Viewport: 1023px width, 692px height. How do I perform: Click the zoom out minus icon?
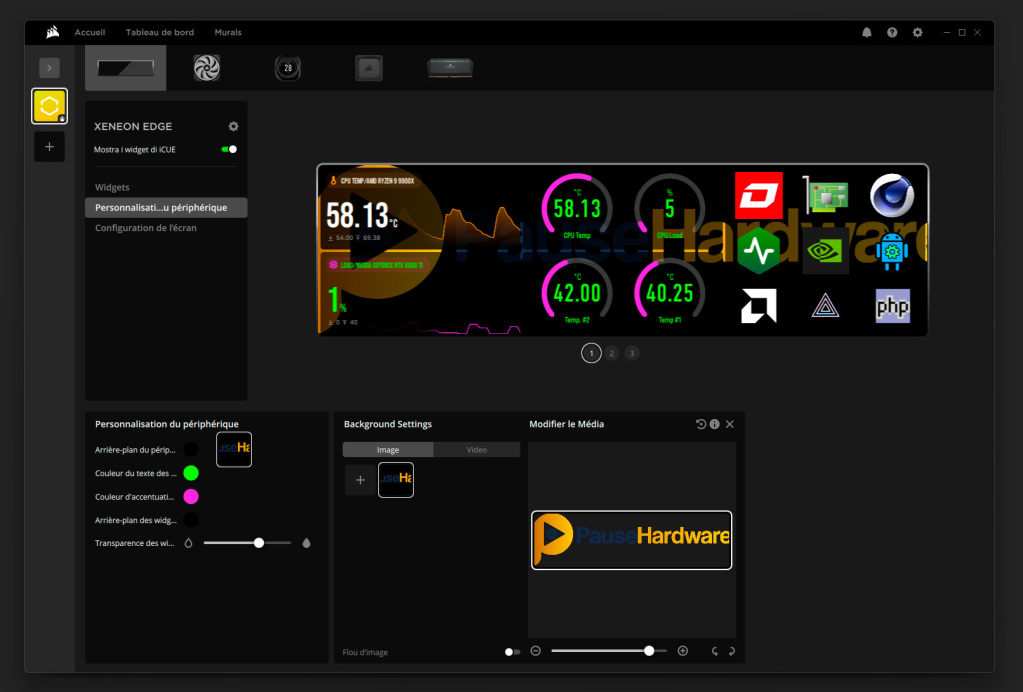click(536, 651)
